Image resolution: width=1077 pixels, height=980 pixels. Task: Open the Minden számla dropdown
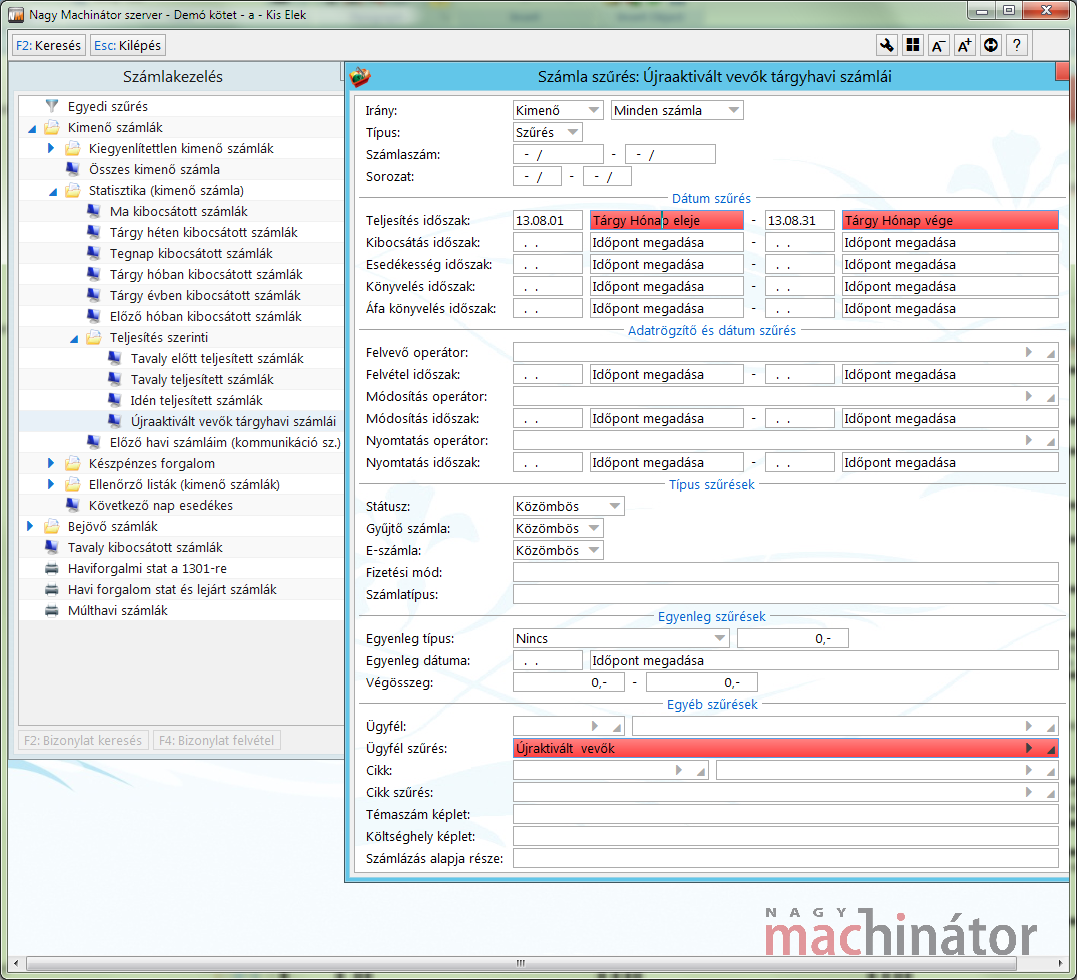tap(677, 110)
